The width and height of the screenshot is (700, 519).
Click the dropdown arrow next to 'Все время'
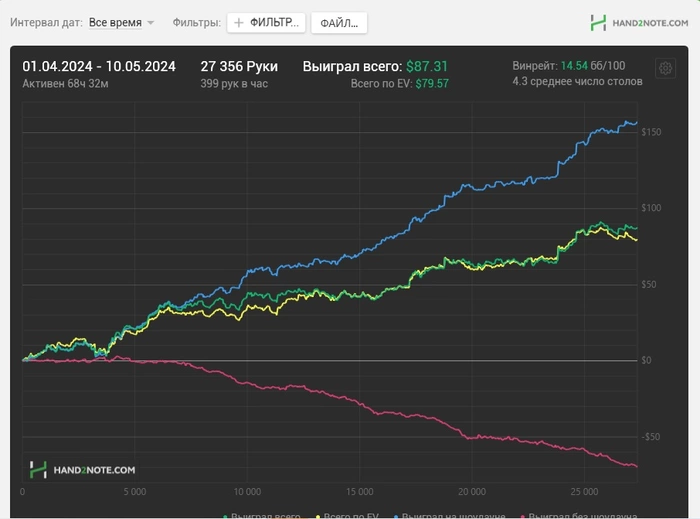[150, 23]
